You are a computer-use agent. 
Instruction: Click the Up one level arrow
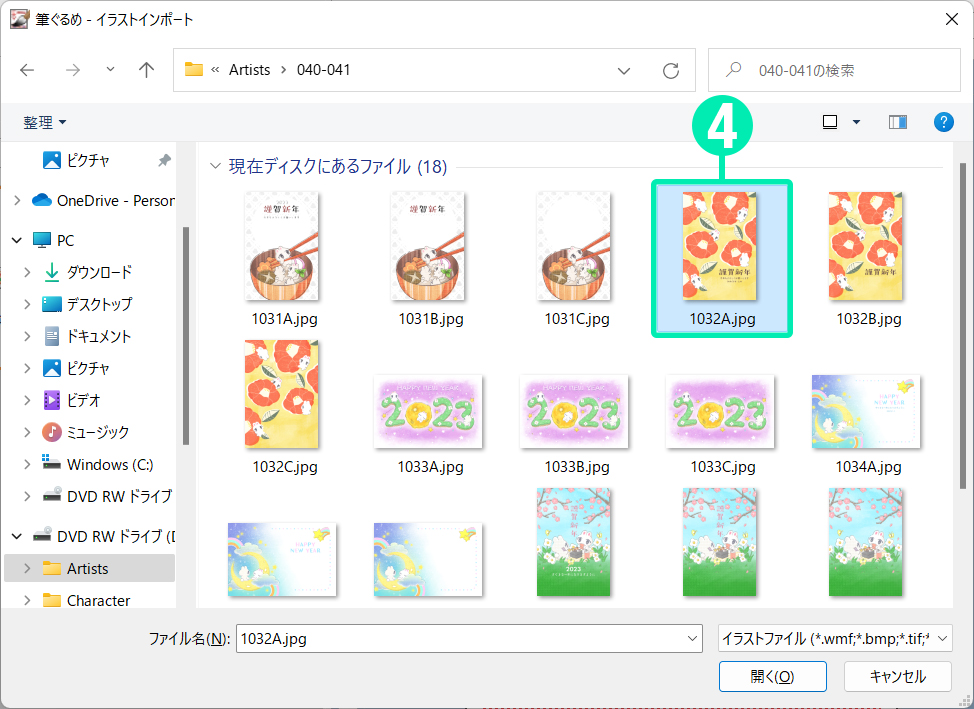(147, 70)
